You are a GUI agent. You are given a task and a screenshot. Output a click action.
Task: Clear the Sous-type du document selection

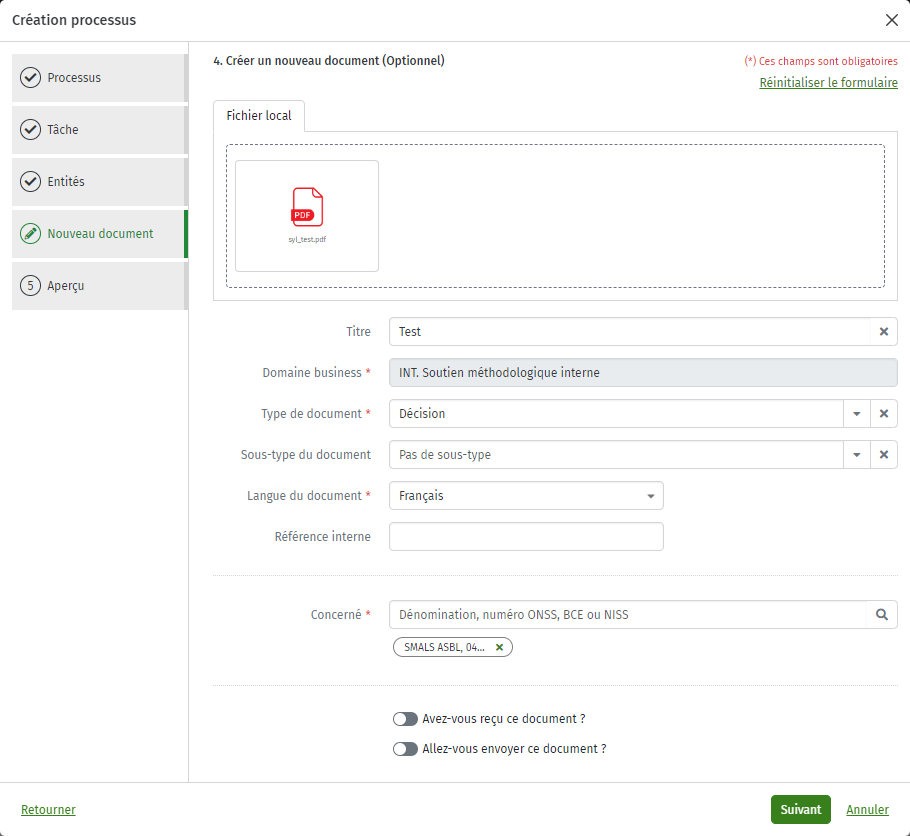point(883,455)
